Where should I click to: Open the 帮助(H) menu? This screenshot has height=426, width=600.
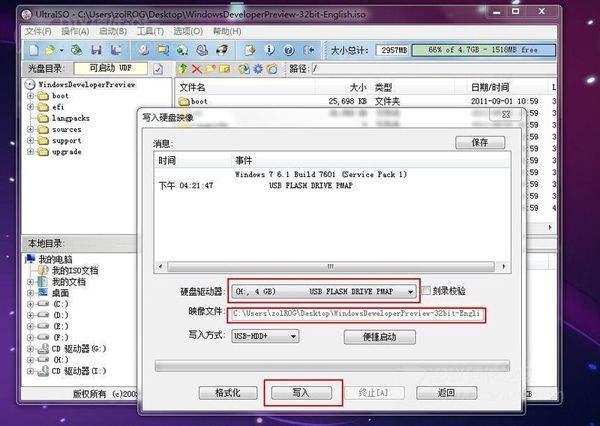point(227,31)
